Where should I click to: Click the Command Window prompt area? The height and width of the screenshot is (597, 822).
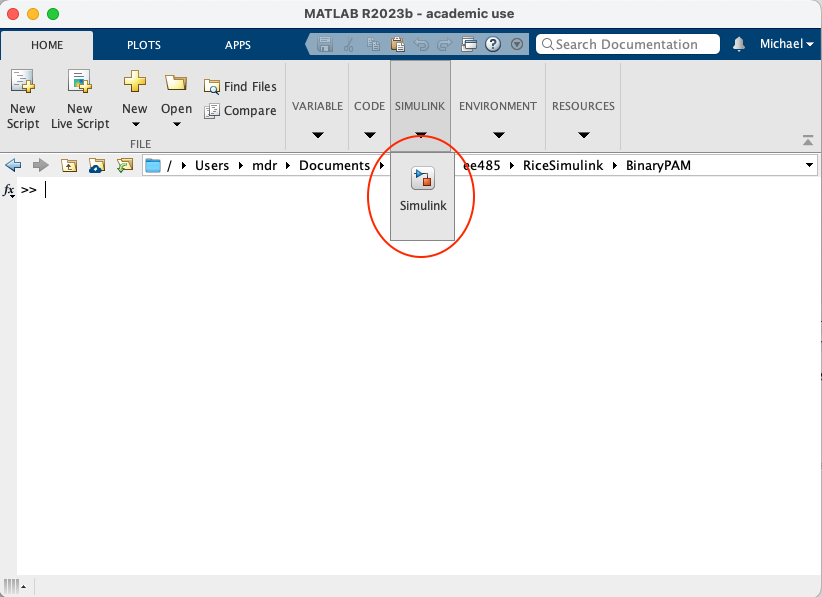[419, 377]
